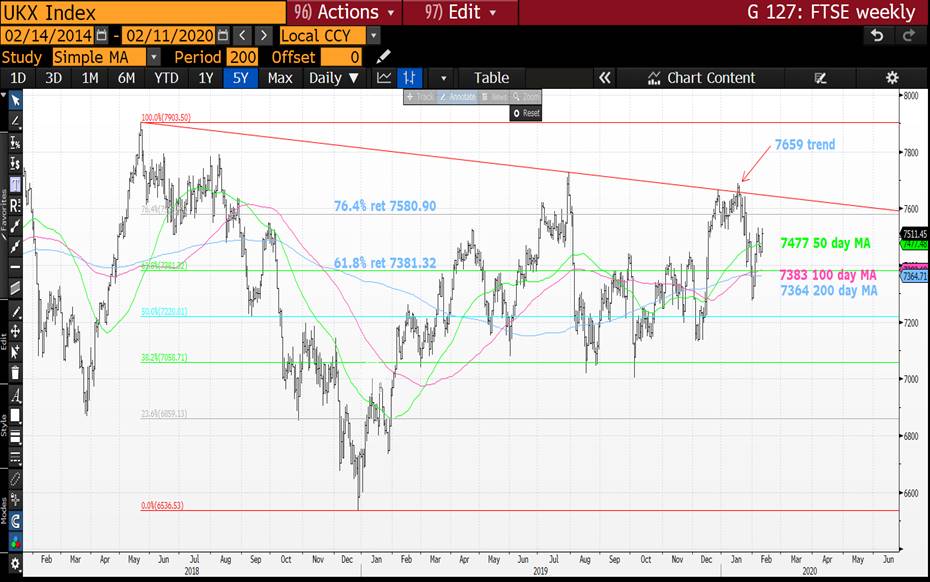This screenshot has width=930, height=582.
Task: Click the '76.4% ret 7580.90' label
Action: point(384,206)
